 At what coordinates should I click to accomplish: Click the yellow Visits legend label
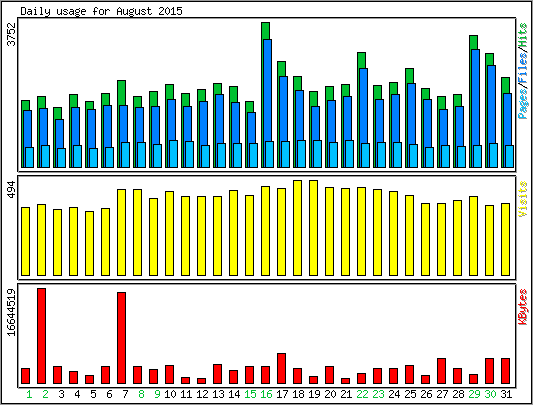[523, 199]
